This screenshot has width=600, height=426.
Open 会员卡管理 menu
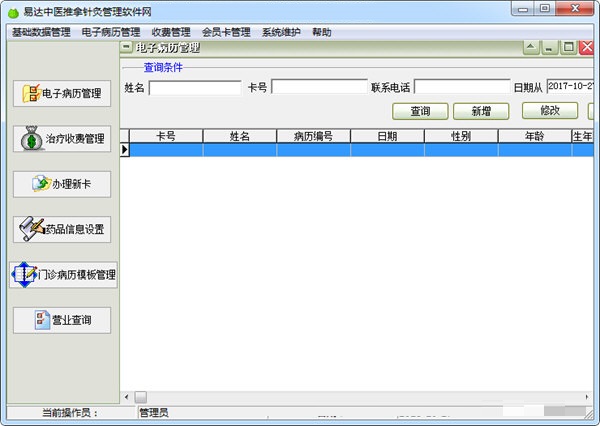[226, 32]
